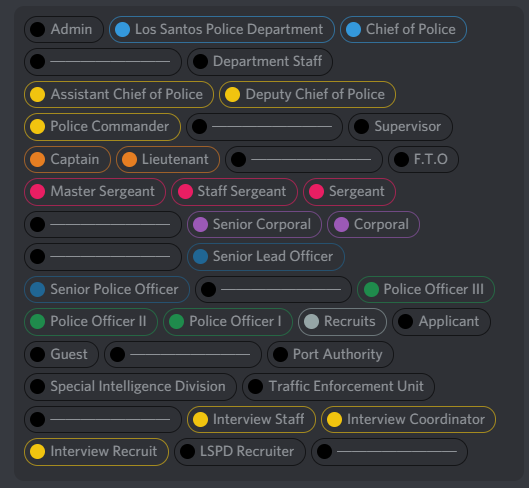Viewport: 529px width, 488px height.
Task: Click the F.T.O role pill
Action: pyautogui.click(x=423, y=159)
